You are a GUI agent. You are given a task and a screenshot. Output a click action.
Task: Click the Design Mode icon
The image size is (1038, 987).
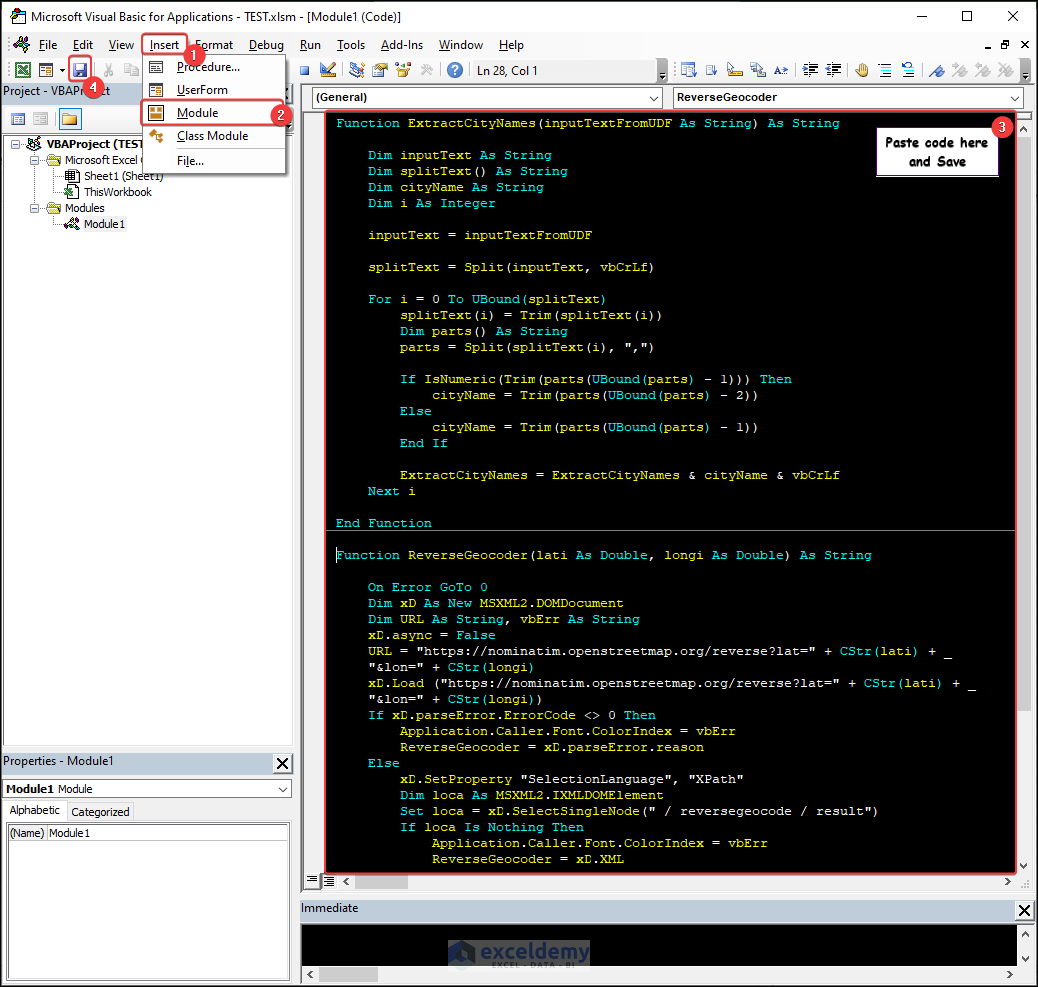328,70
